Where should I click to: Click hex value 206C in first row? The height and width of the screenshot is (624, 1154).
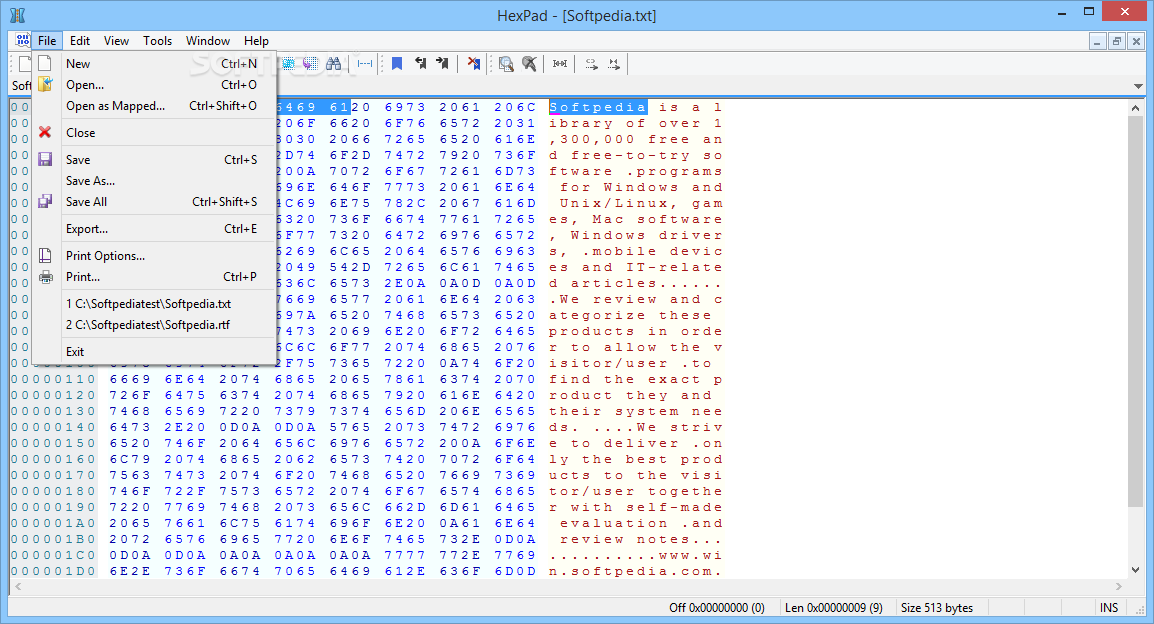point(515,107)
